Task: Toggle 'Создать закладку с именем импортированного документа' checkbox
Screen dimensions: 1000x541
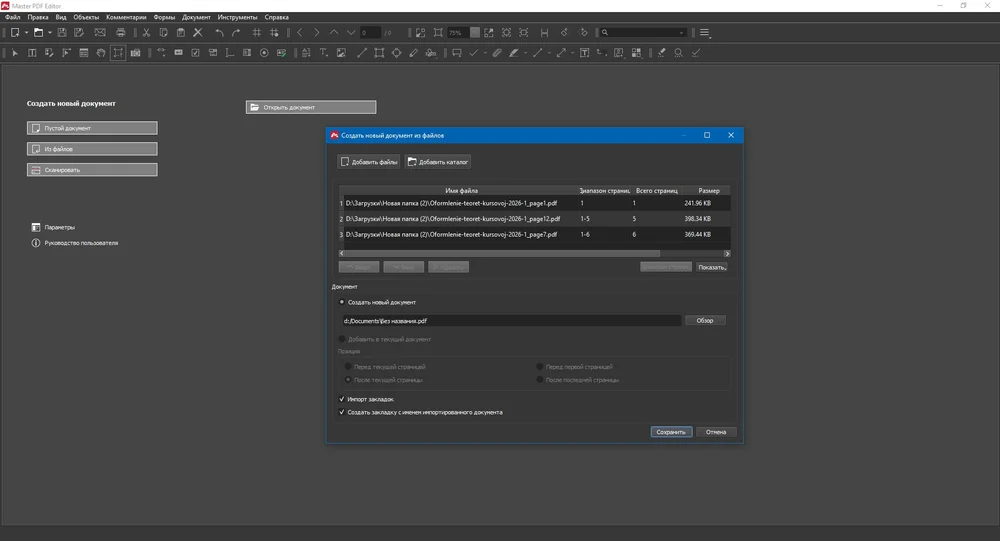Action: (342, 412)
